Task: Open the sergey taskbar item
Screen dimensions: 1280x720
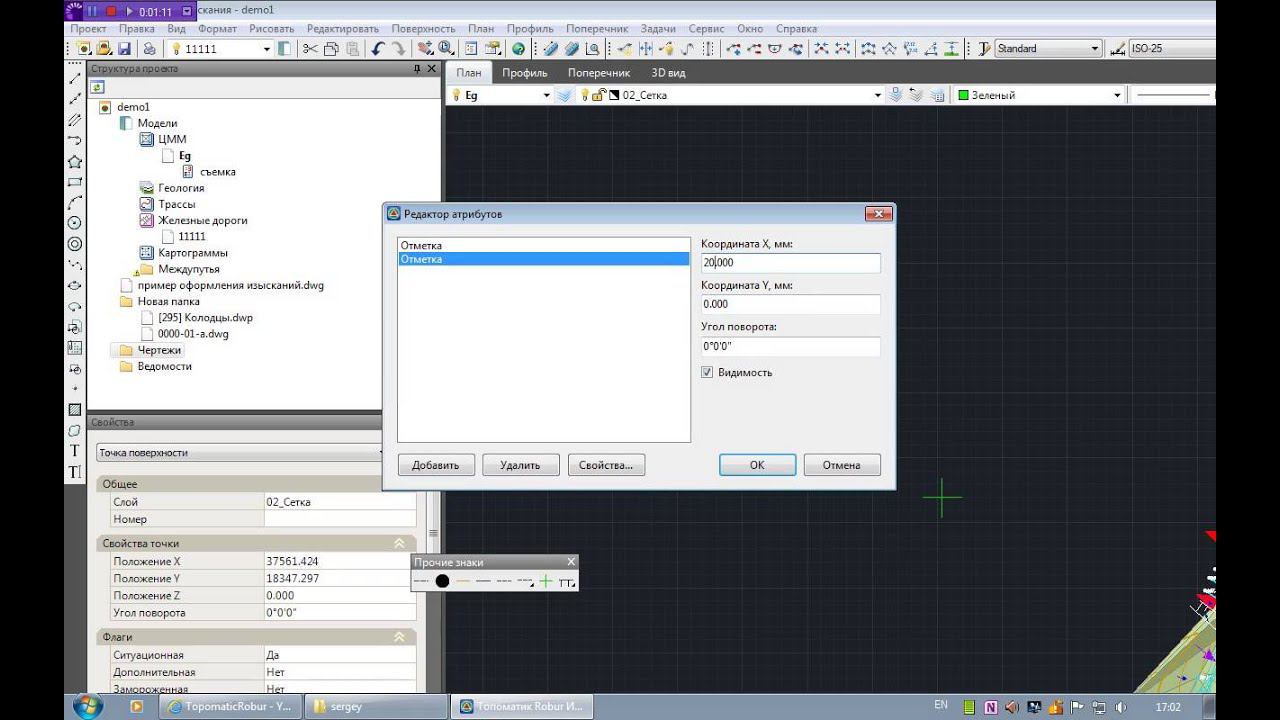Action: 375,706
